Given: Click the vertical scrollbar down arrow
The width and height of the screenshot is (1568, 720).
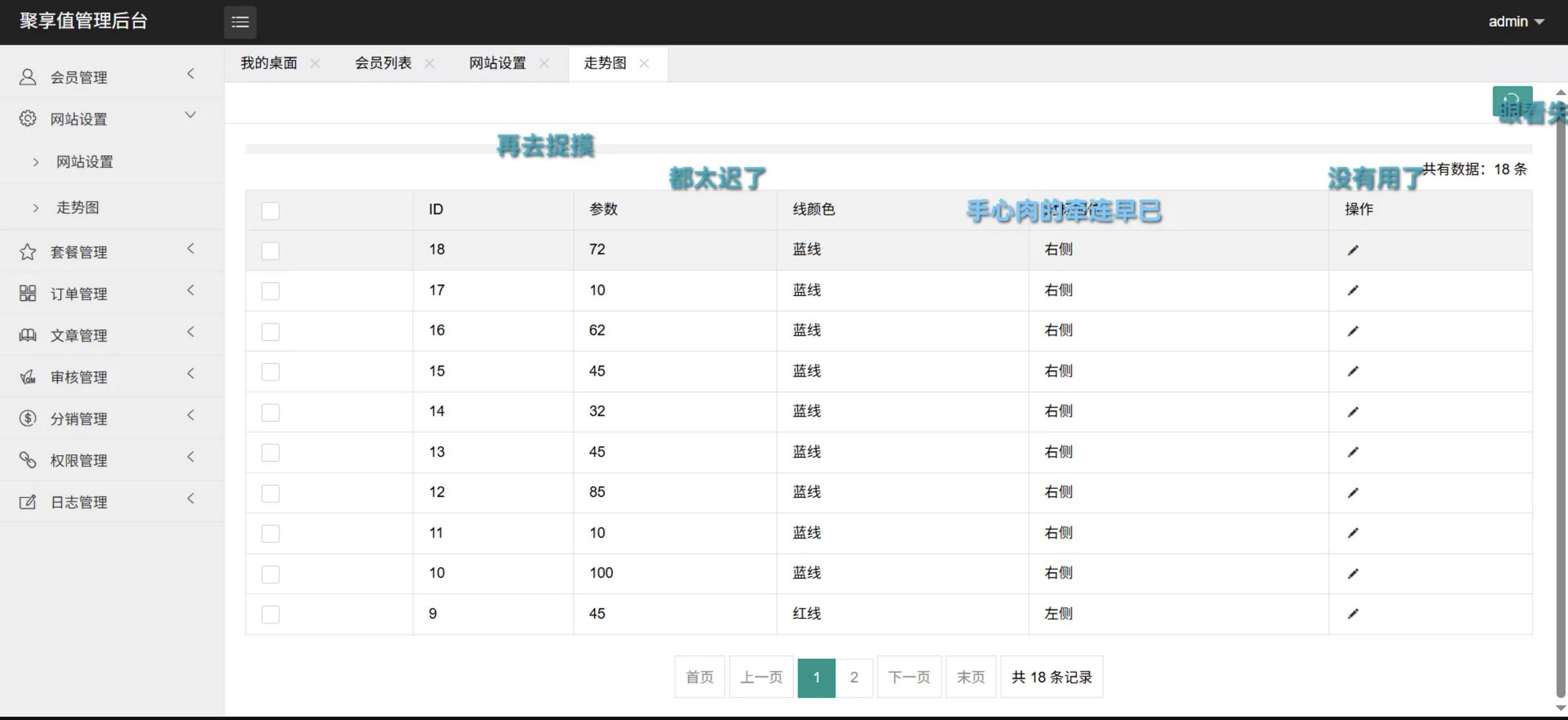Looking at the screenshot, I should pos(1560,708).
